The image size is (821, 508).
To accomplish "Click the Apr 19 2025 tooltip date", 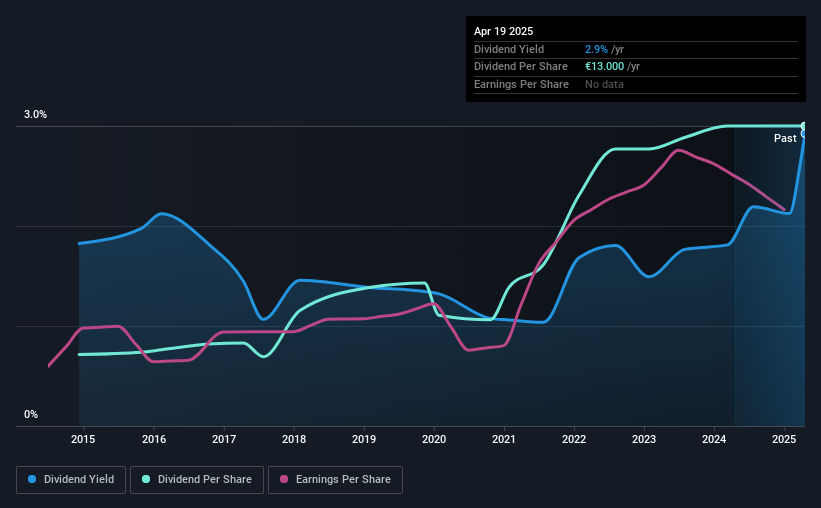I will 503,31.
